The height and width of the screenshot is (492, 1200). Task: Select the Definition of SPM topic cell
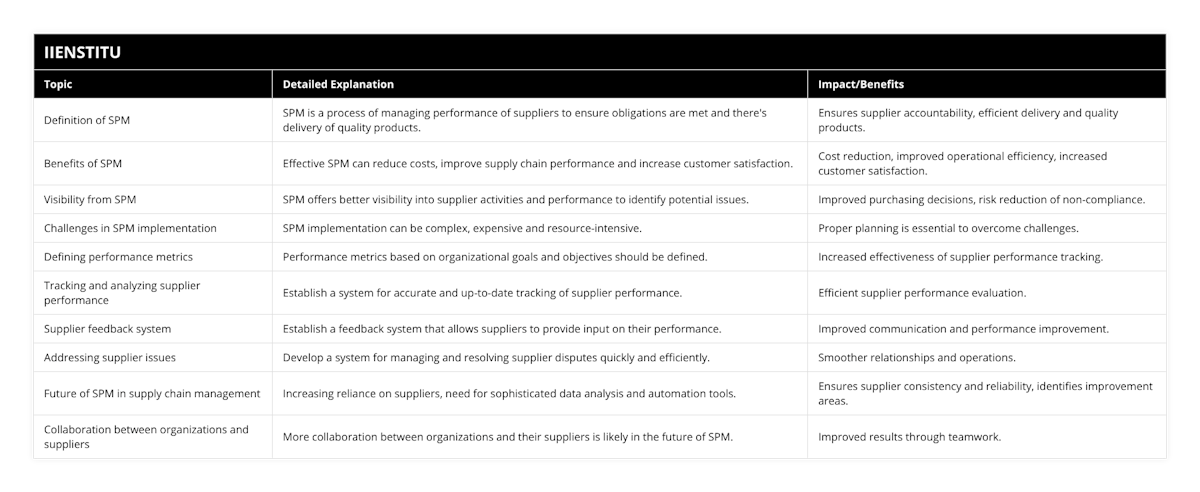coord(87,120)
